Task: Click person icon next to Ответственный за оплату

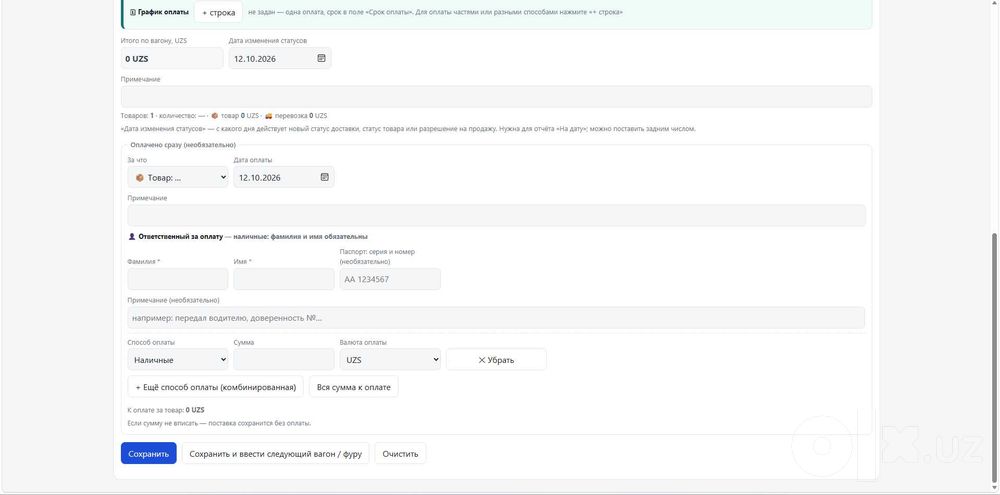Action: [x=132, y=237]
